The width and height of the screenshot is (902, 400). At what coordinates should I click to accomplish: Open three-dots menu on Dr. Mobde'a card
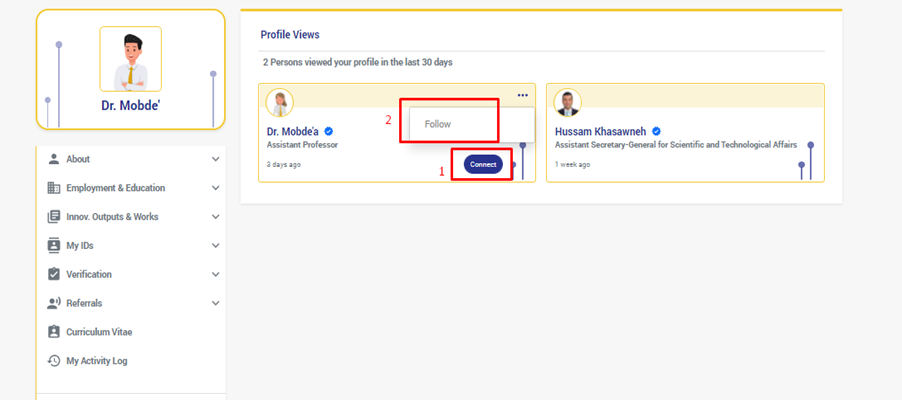tap(522, 96)
